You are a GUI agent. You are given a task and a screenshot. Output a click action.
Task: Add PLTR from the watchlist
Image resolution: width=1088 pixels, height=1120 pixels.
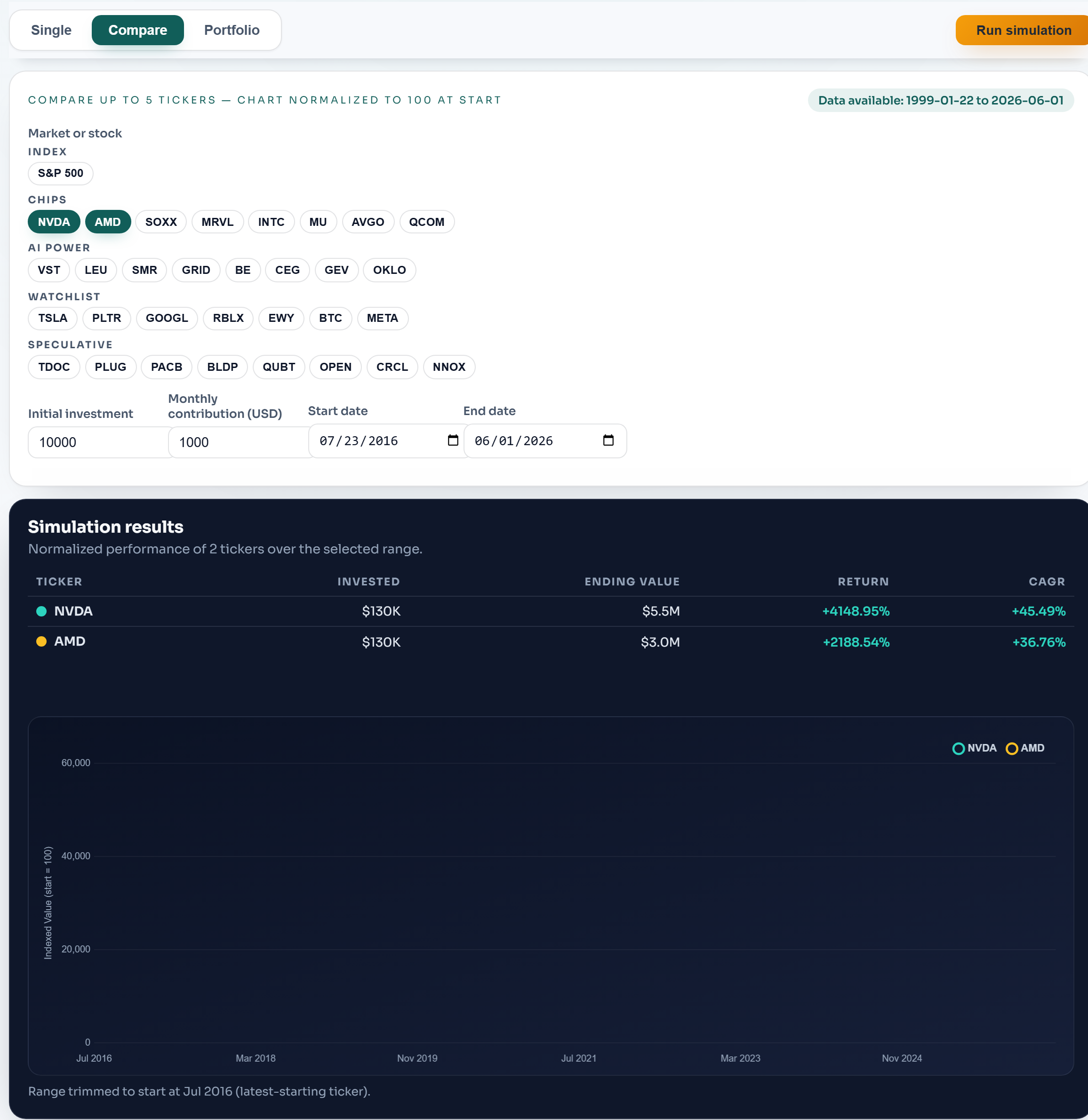[107, 318]
